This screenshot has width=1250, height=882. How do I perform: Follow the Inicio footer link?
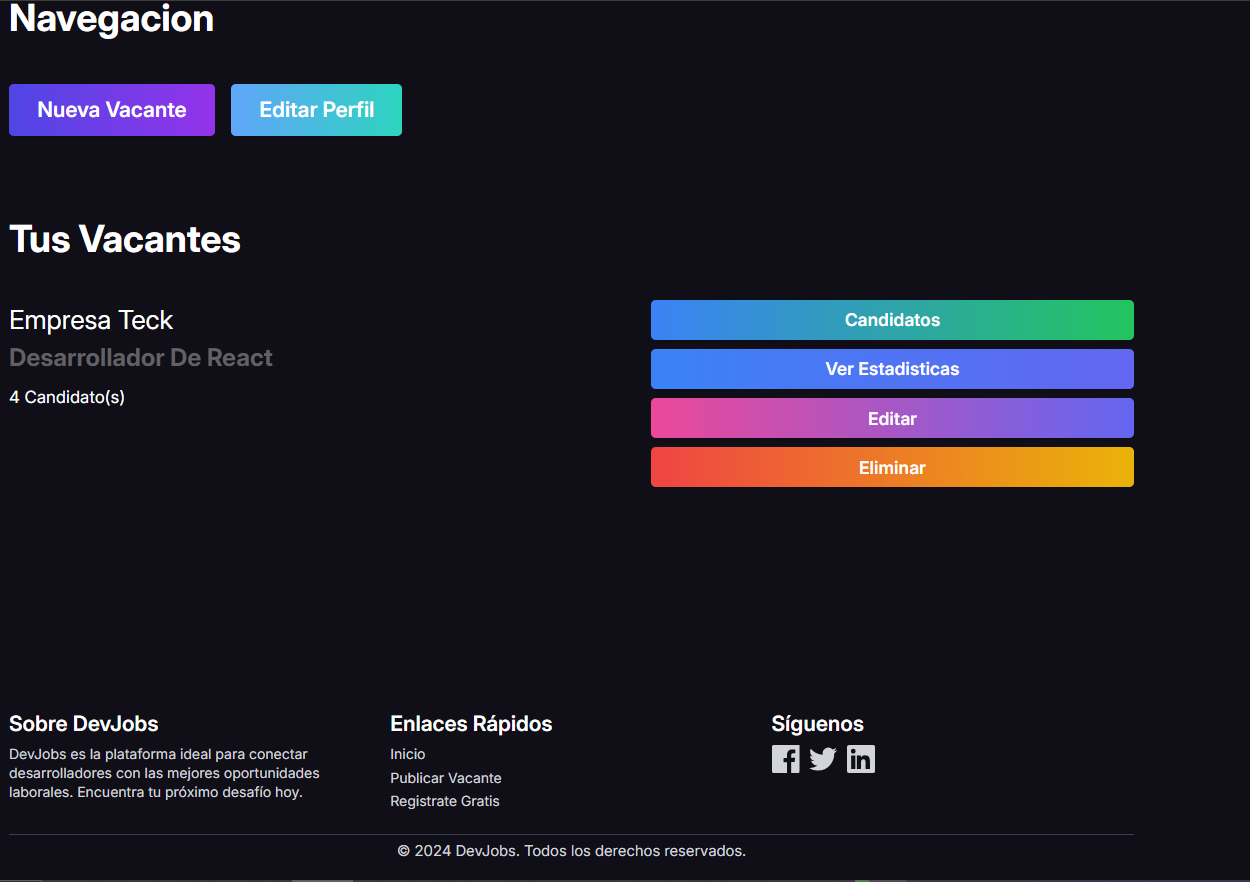[408, 754]
